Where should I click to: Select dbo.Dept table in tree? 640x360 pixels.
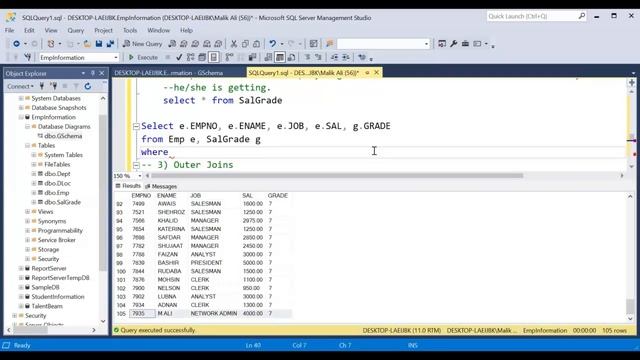(58, 174)
